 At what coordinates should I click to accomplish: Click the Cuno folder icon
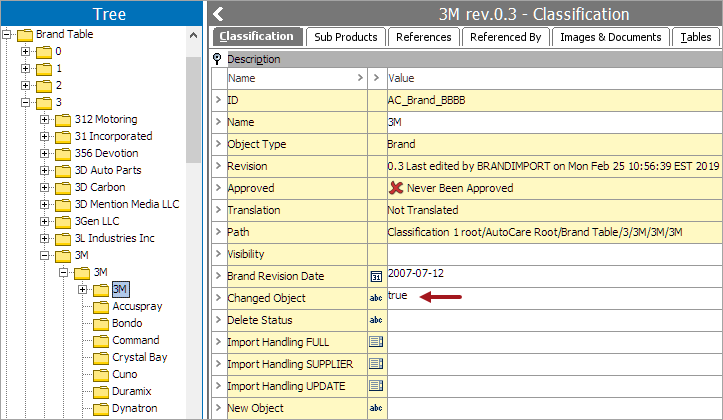coord(101,375)
